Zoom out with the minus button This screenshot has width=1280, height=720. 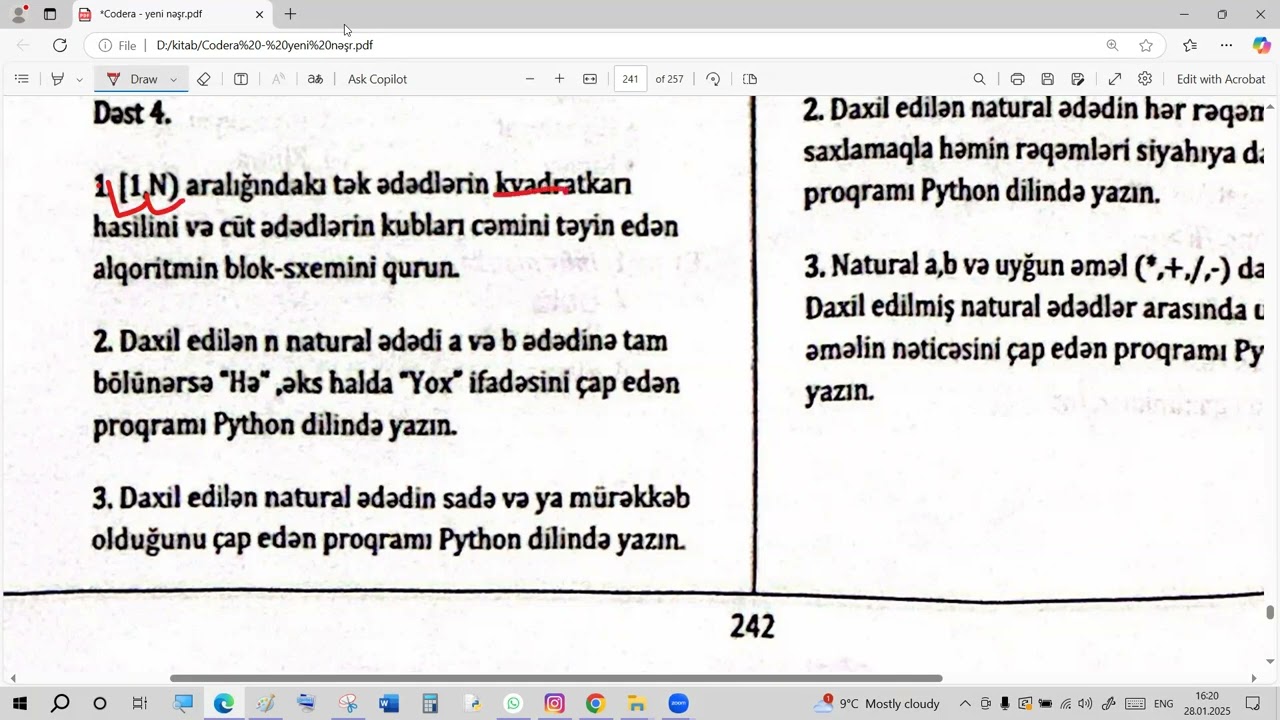pos(530,79)
